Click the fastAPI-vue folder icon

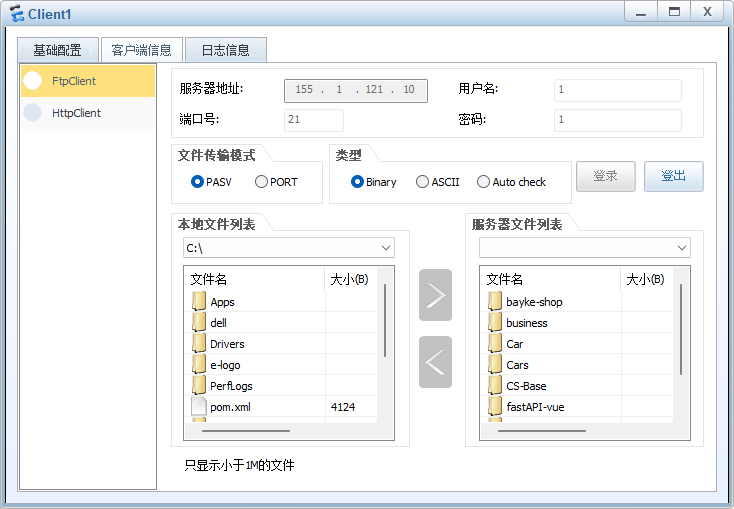[495, 407]
